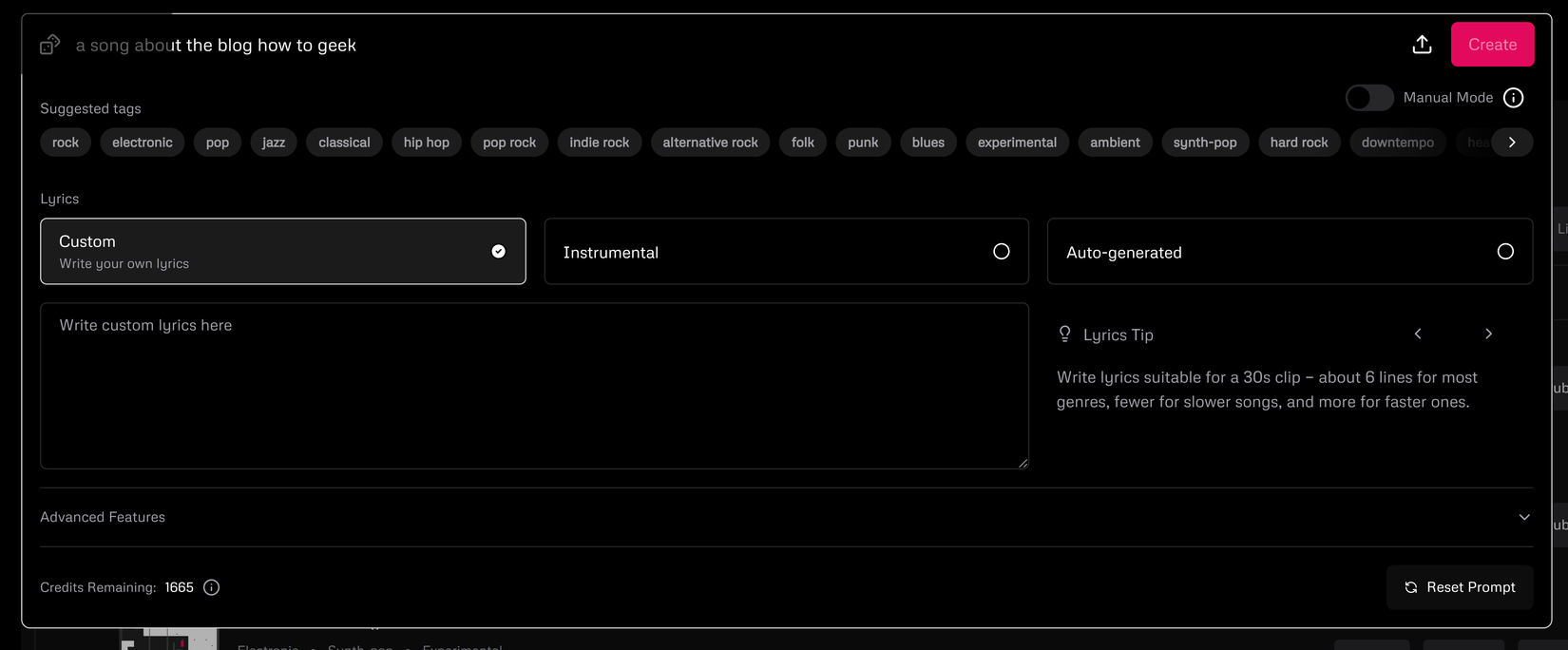Viewport: 1568px width, 650px height.
Task: Click the Lyrics section label
Action: coord(59,199)
